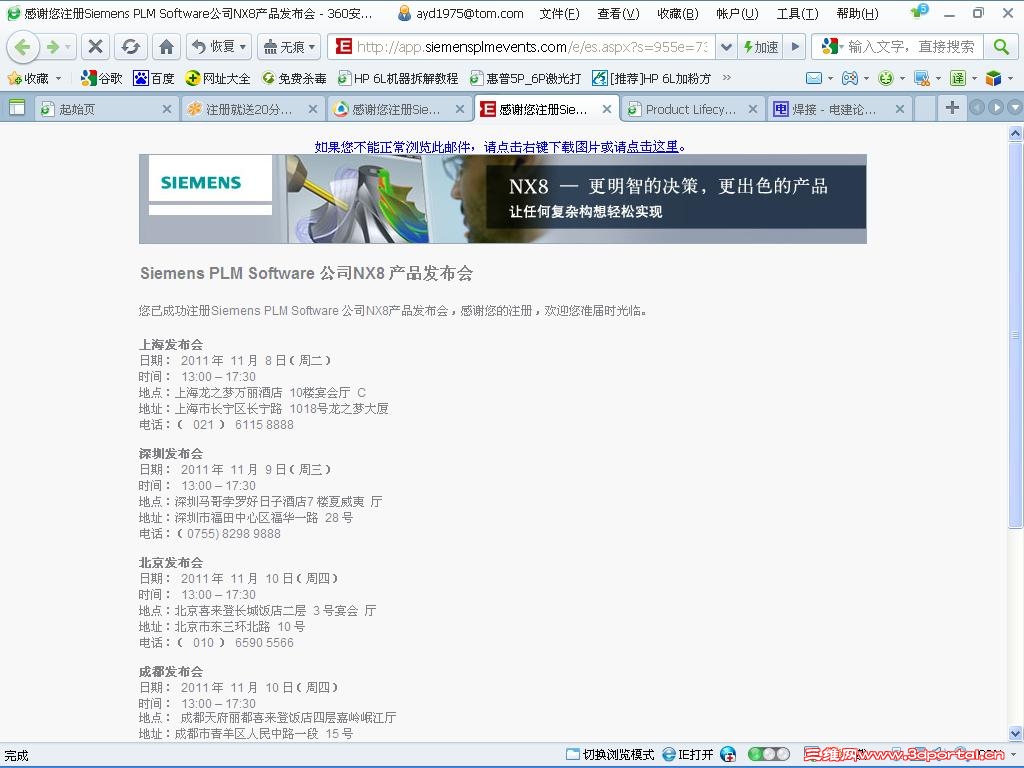Open the Google search engine selector
1024x768 pixels.
[x=832, y=46]
